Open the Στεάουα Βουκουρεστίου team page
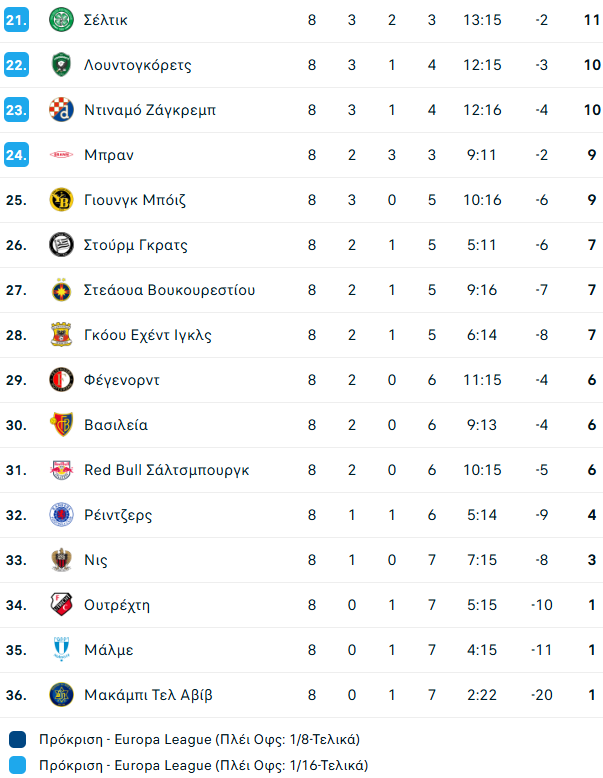Screen dimensions: 603x778 click(169, 290)
